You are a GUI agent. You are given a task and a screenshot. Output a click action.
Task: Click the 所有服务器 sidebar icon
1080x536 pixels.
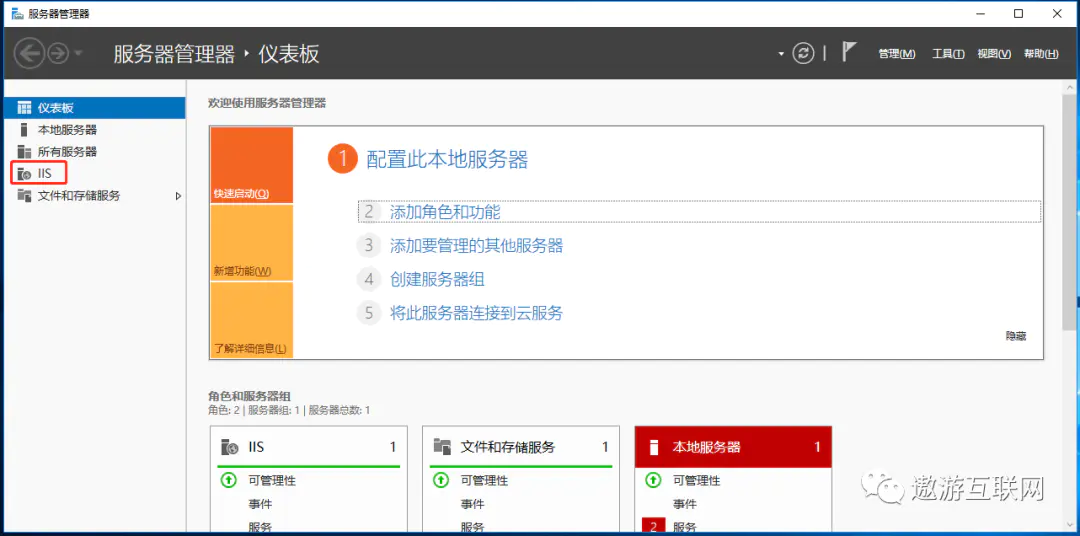click(x=24, y=152)
